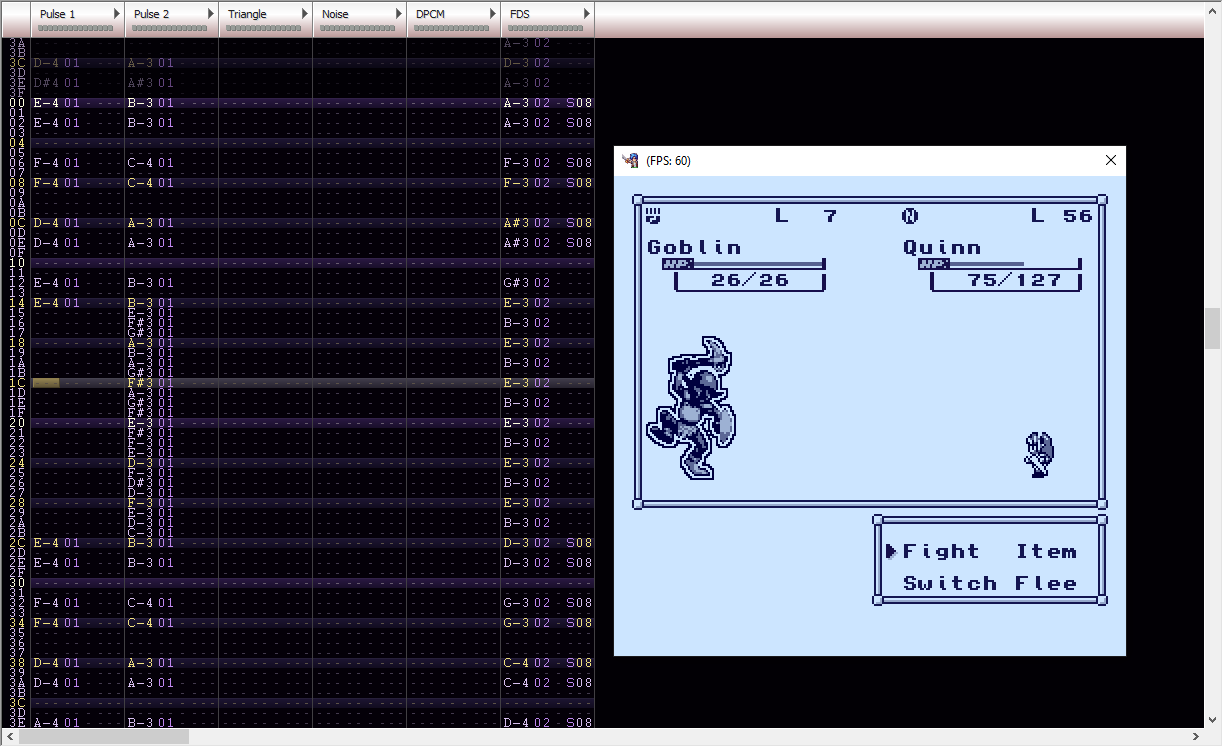Click the vertical scrollbar down arrow
Viewport: 1223px width, 747px height.
[x=1212, y=718]
